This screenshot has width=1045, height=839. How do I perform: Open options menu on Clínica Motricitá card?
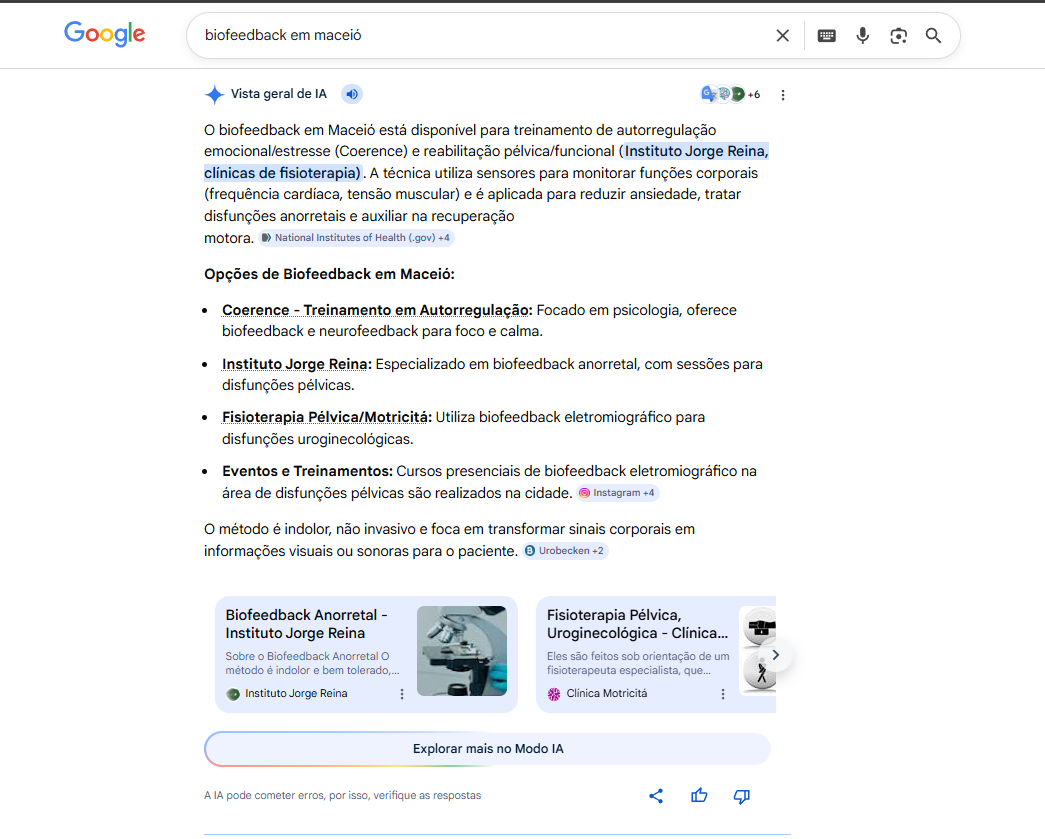[x=722, y=694]
